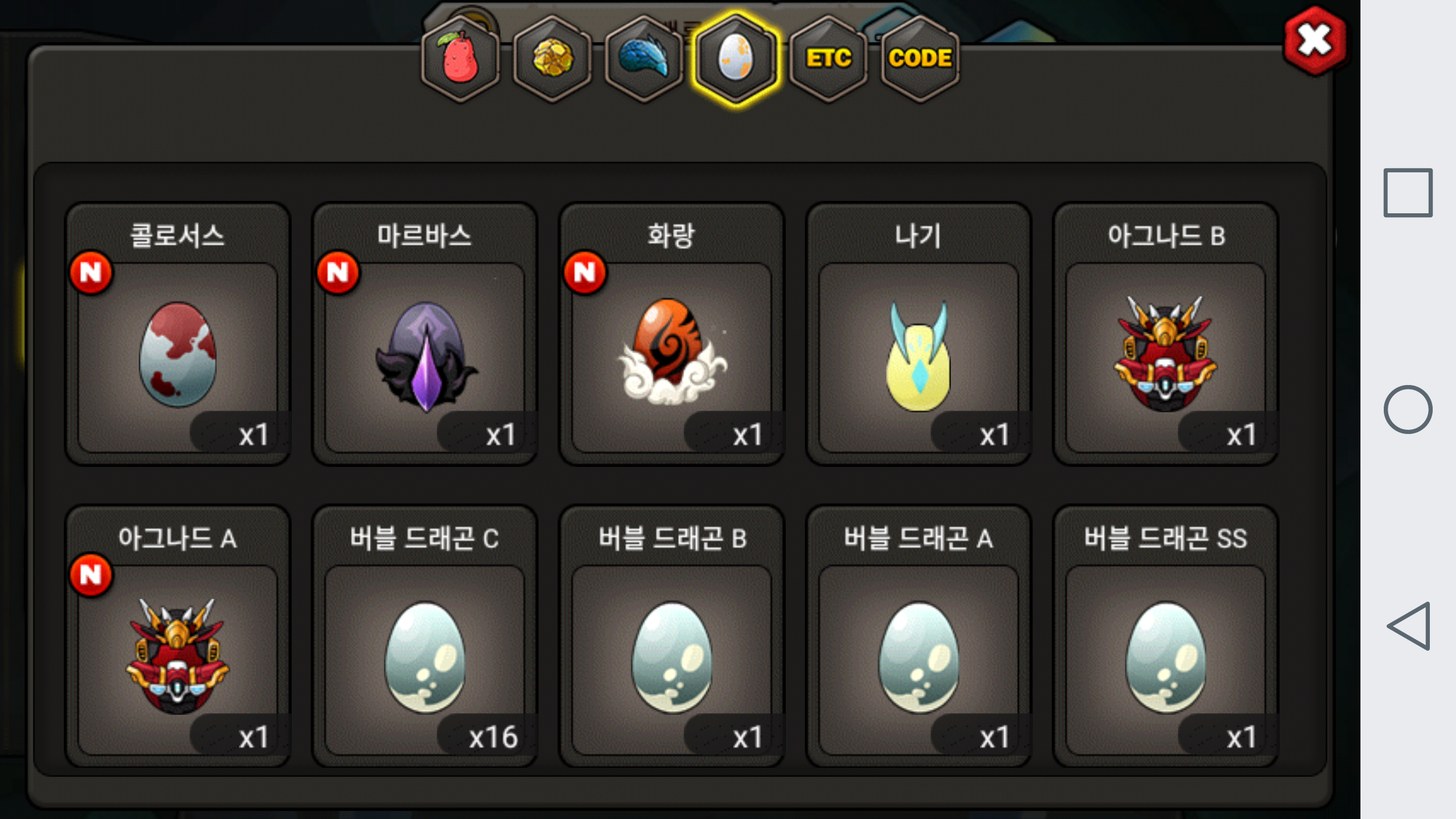Tap the Android back triangle button
This screenshot has width=1456, height=819.
(x=1409, y=626)
